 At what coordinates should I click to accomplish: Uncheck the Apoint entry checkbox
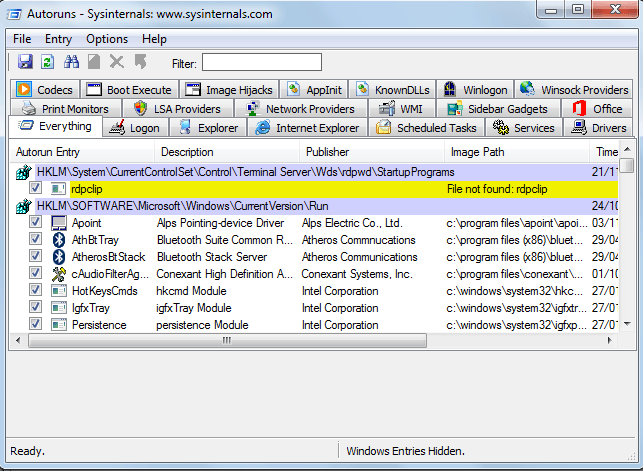pyautogui.click(x=35, y=222)
